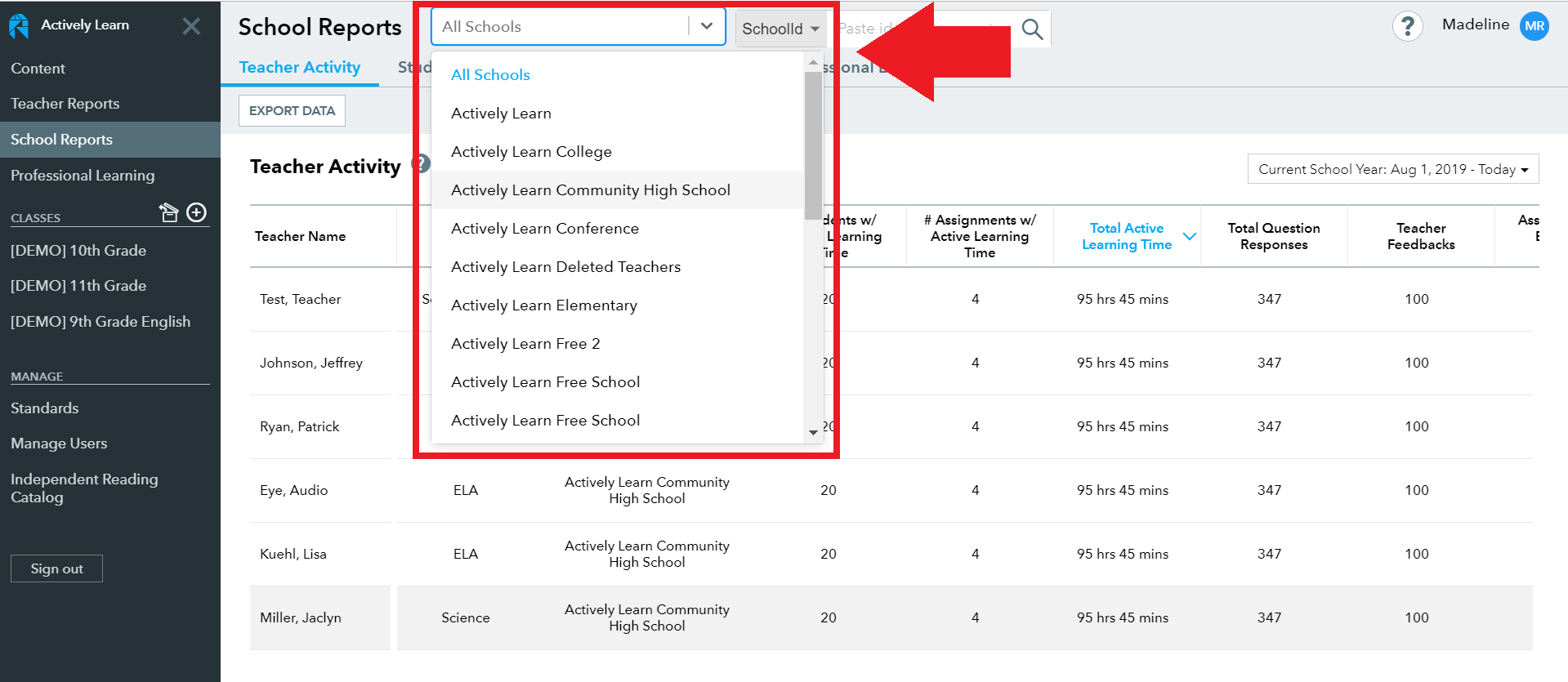Click Science subject in Miller row

[466, 617]
